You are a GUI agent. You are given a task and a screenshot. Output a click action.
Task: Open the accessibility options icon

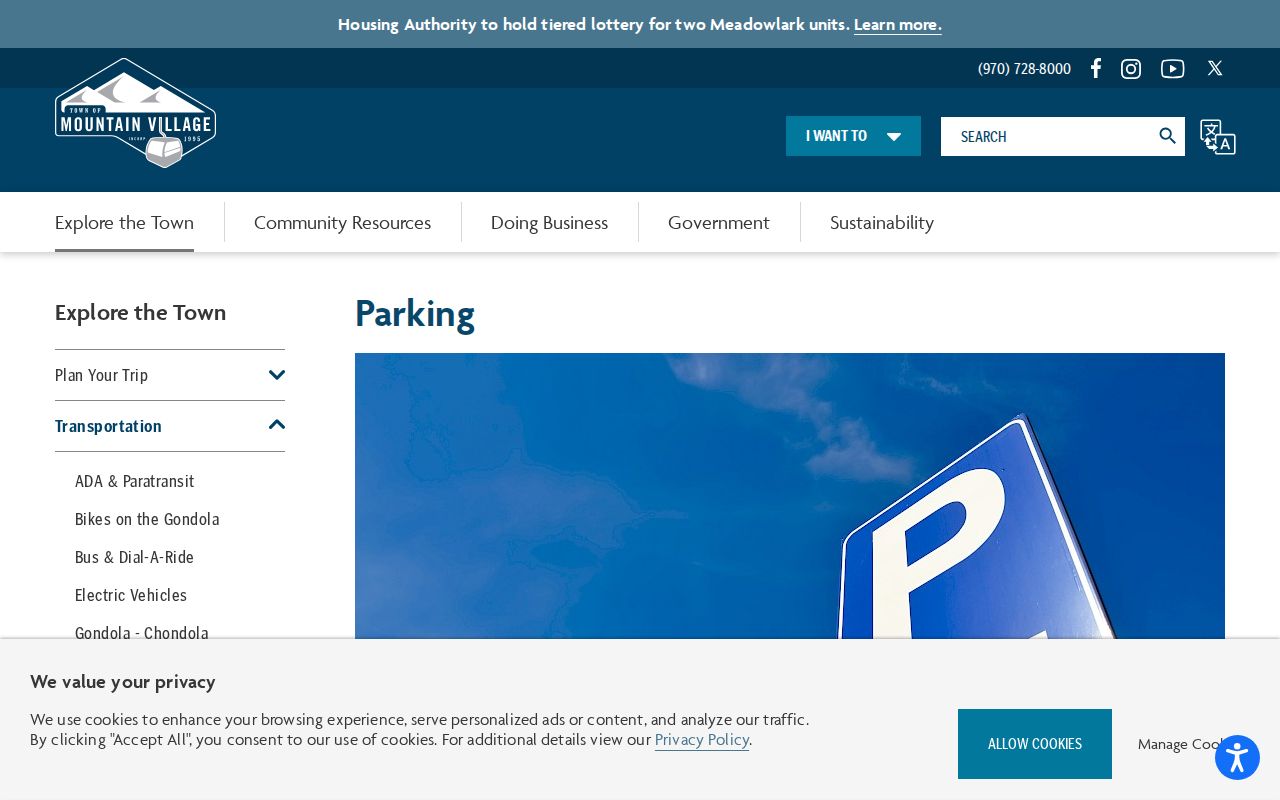(x=1237, y=758)
